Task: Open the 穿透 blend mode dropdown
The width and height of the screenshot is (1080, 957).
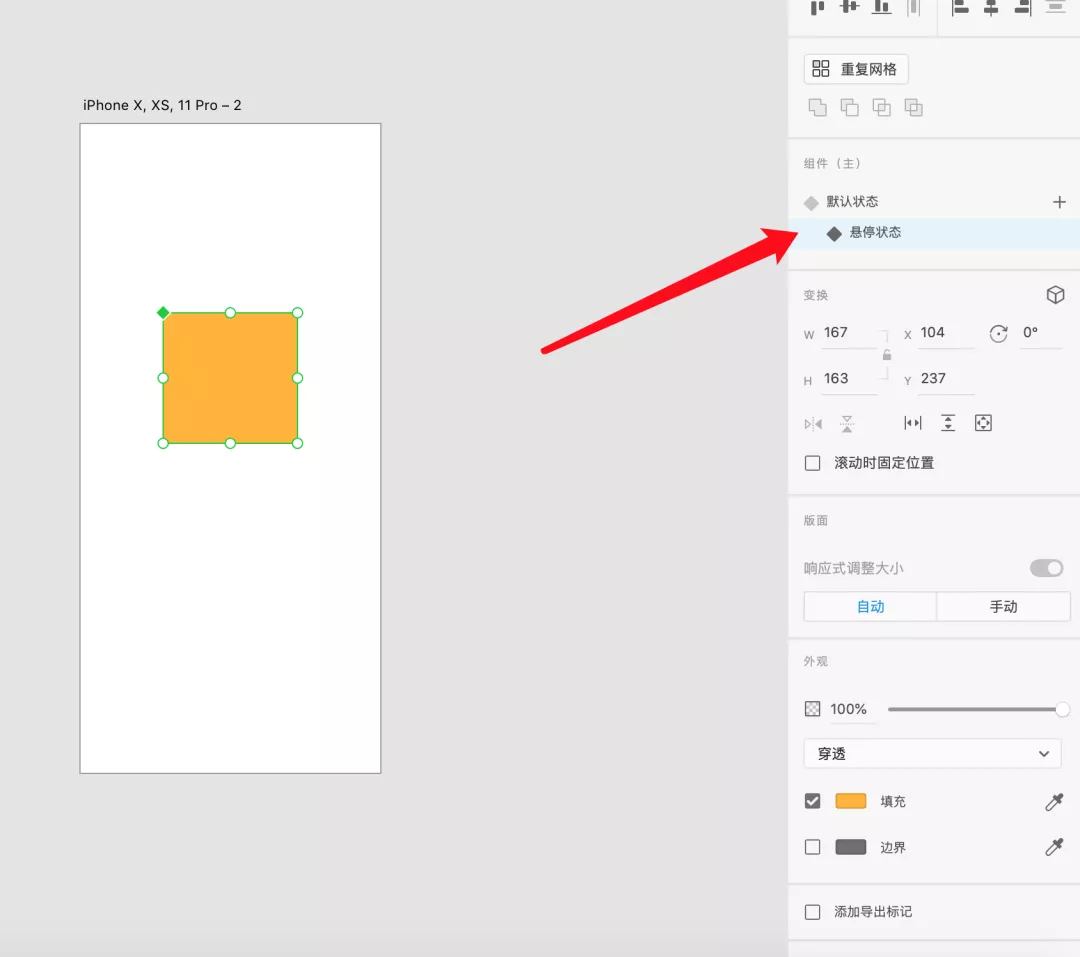Action: [932, 754]
